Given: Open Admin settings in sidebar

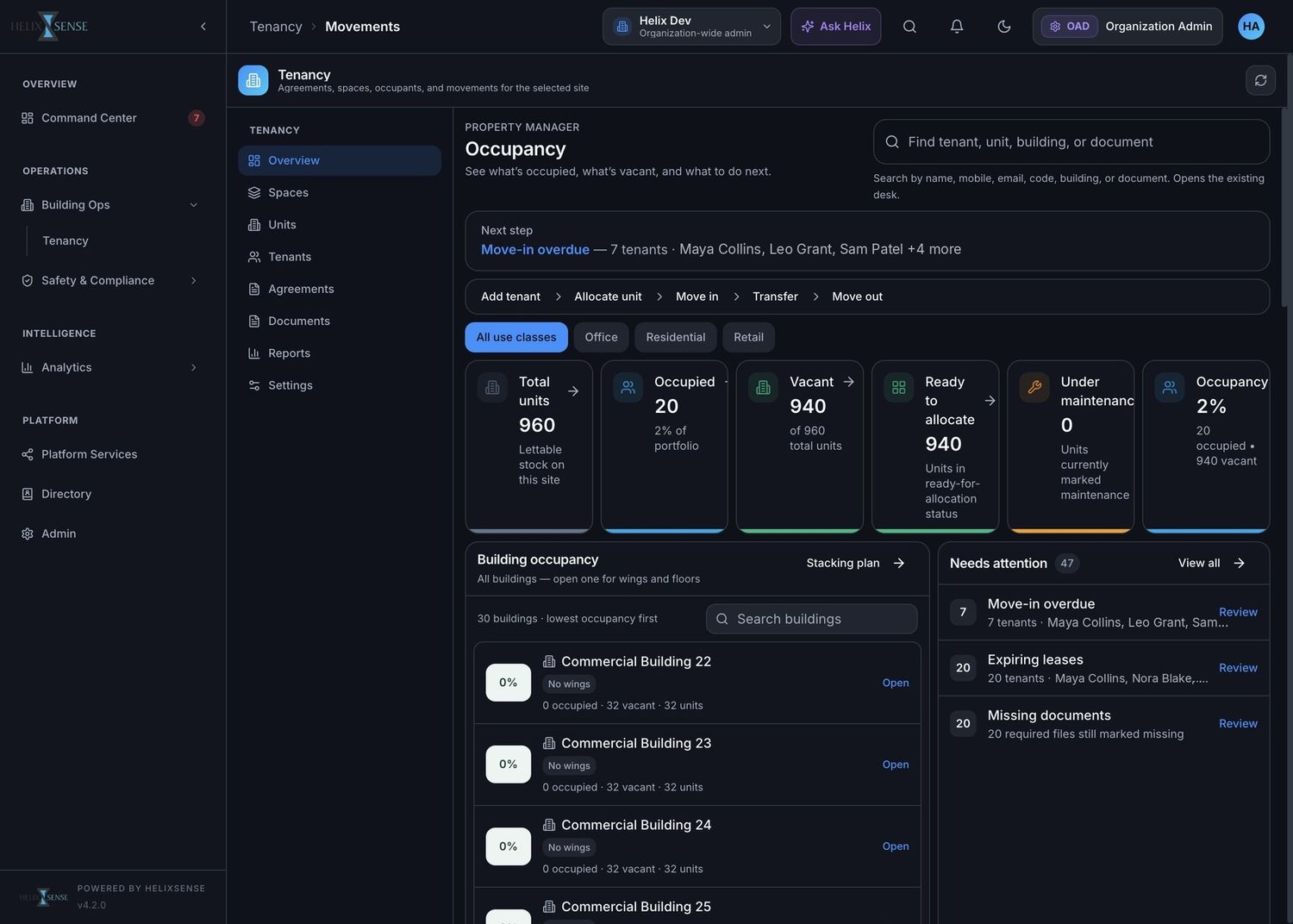Looking at the screenshot, I should [113, 534].
